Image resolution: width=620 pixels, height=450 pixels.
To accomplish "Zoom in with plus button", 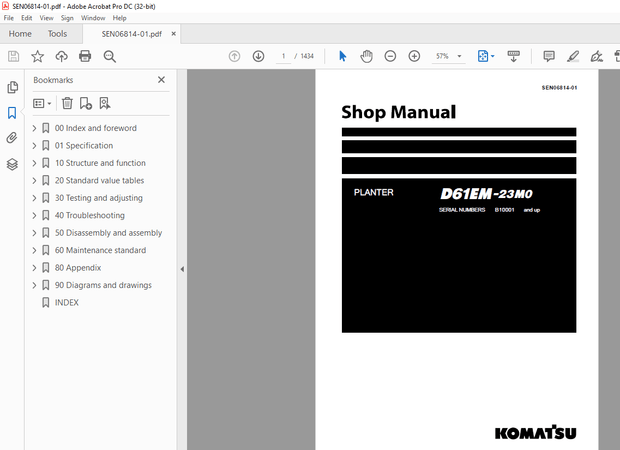I will click(x=414, y=56).
